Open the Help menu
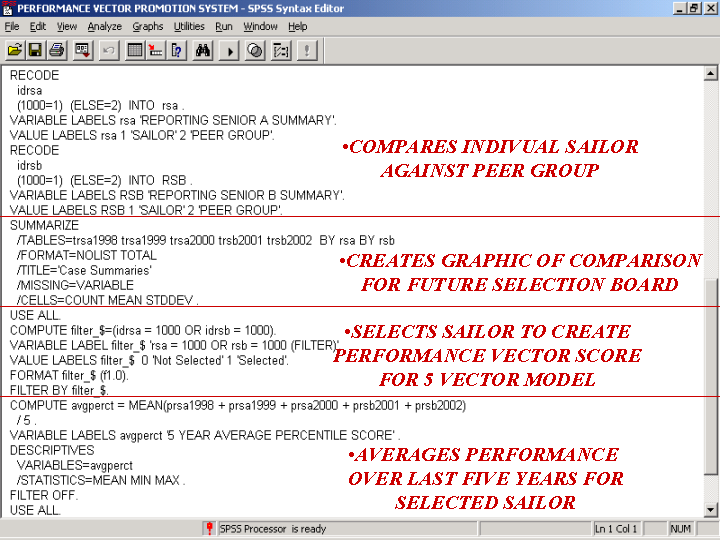 pyautogui.click(x=298, y=27)
